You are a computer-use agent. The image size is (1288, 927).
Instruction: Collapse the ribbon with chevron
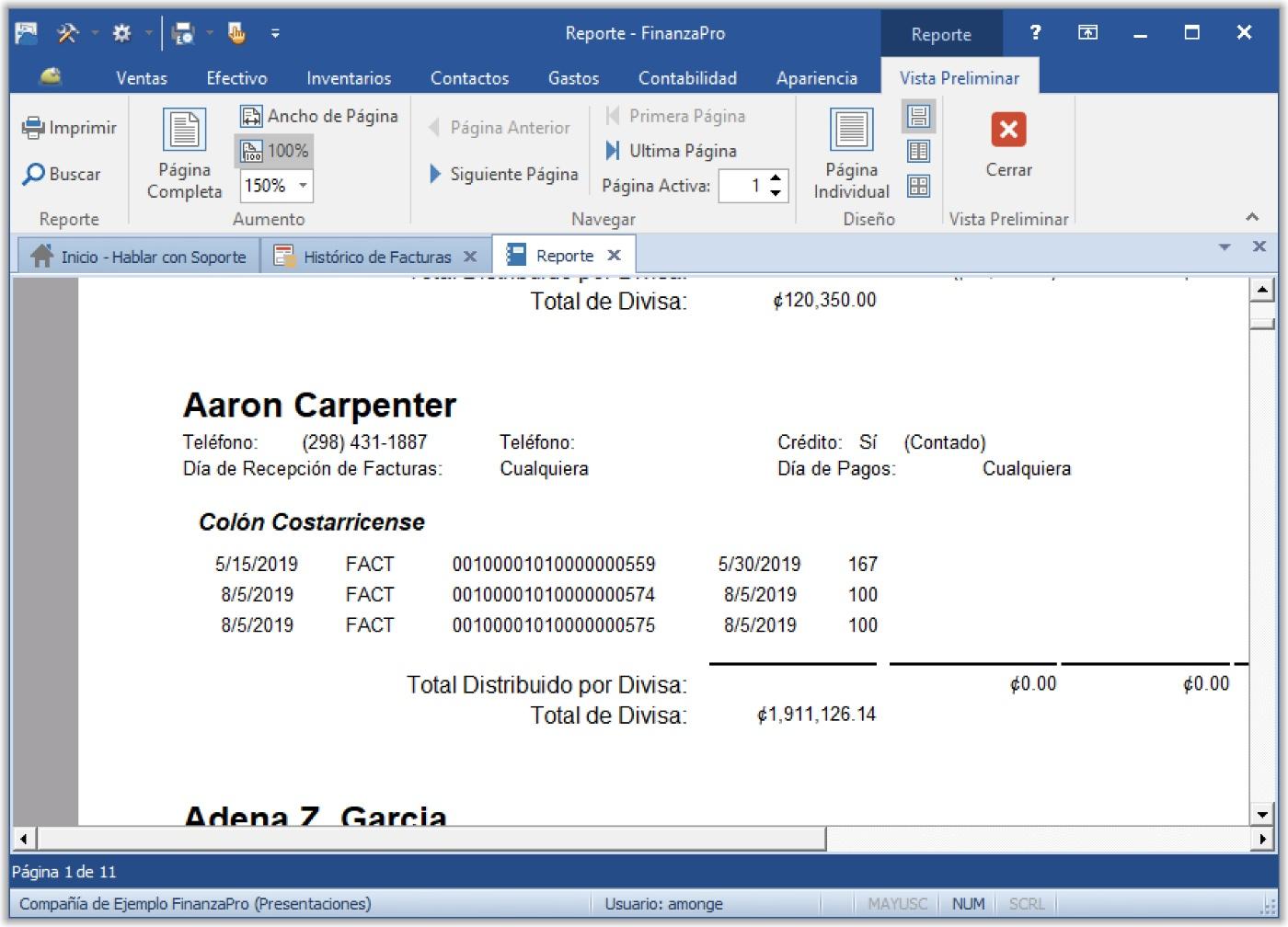pyautogui.click(x=1251, y=217)
